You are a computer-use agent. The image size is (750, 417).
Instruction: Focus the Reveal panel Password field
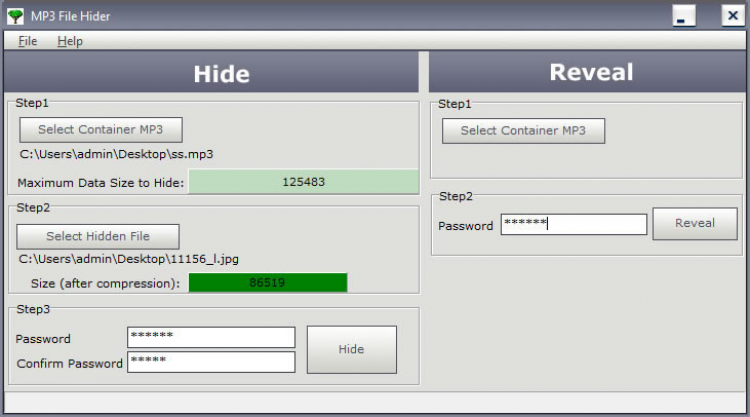coord(574,224)
